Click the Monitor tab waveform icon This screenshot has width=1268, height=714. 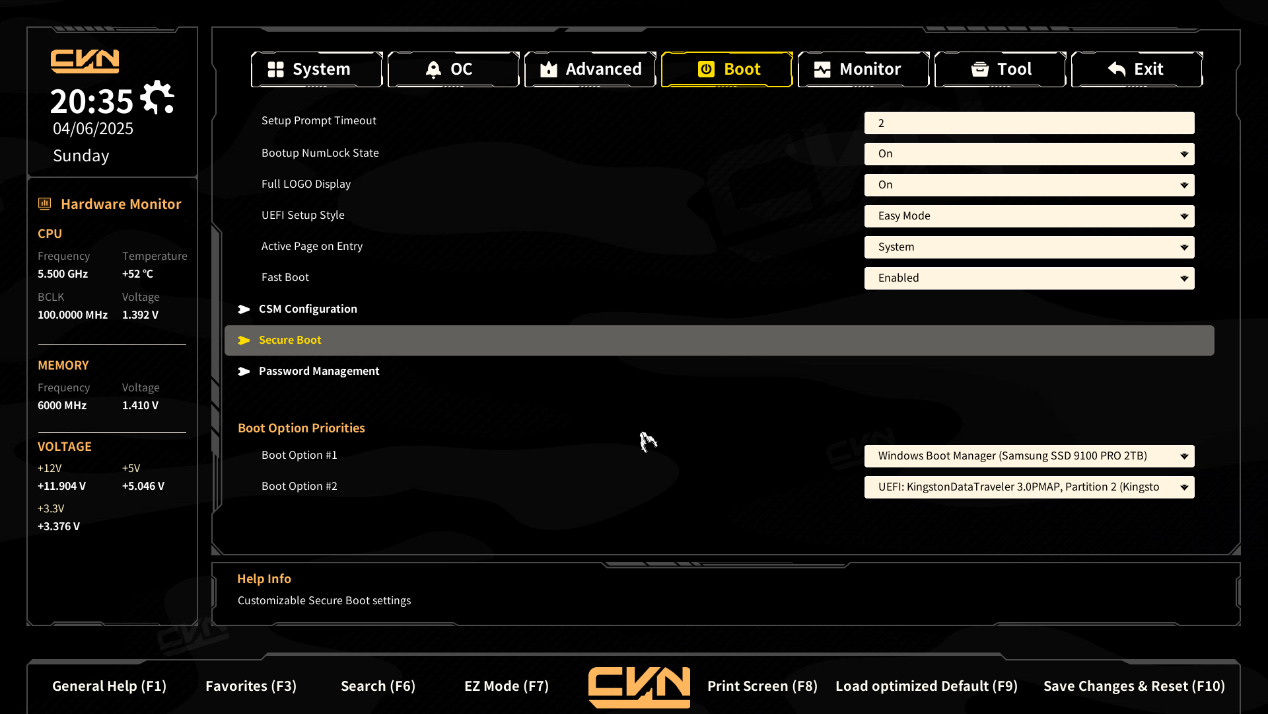coord(822,69)
